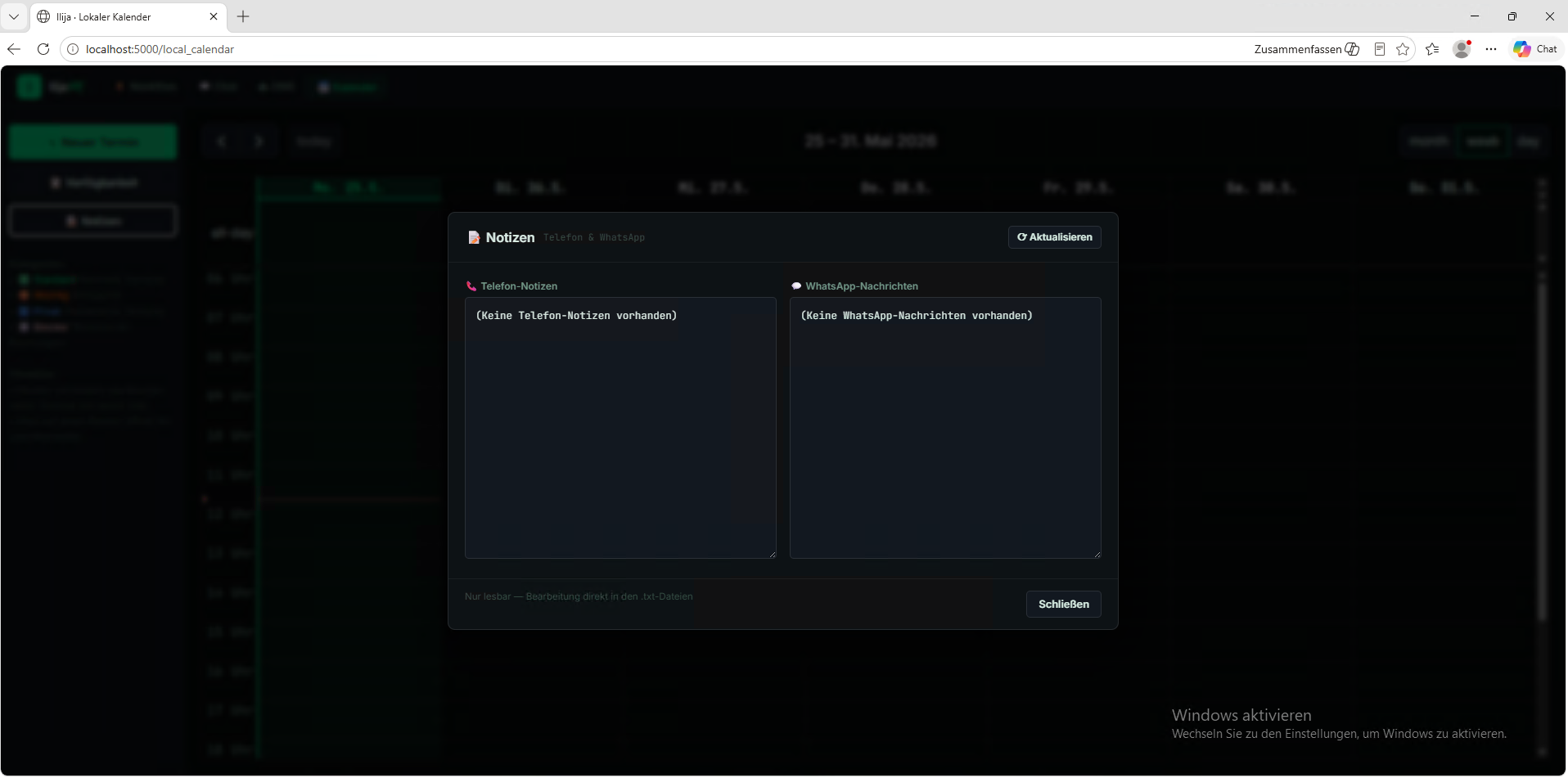Open a new tab with the plus button
This screenshot has width=1568, height=778.
click(243, 16)
